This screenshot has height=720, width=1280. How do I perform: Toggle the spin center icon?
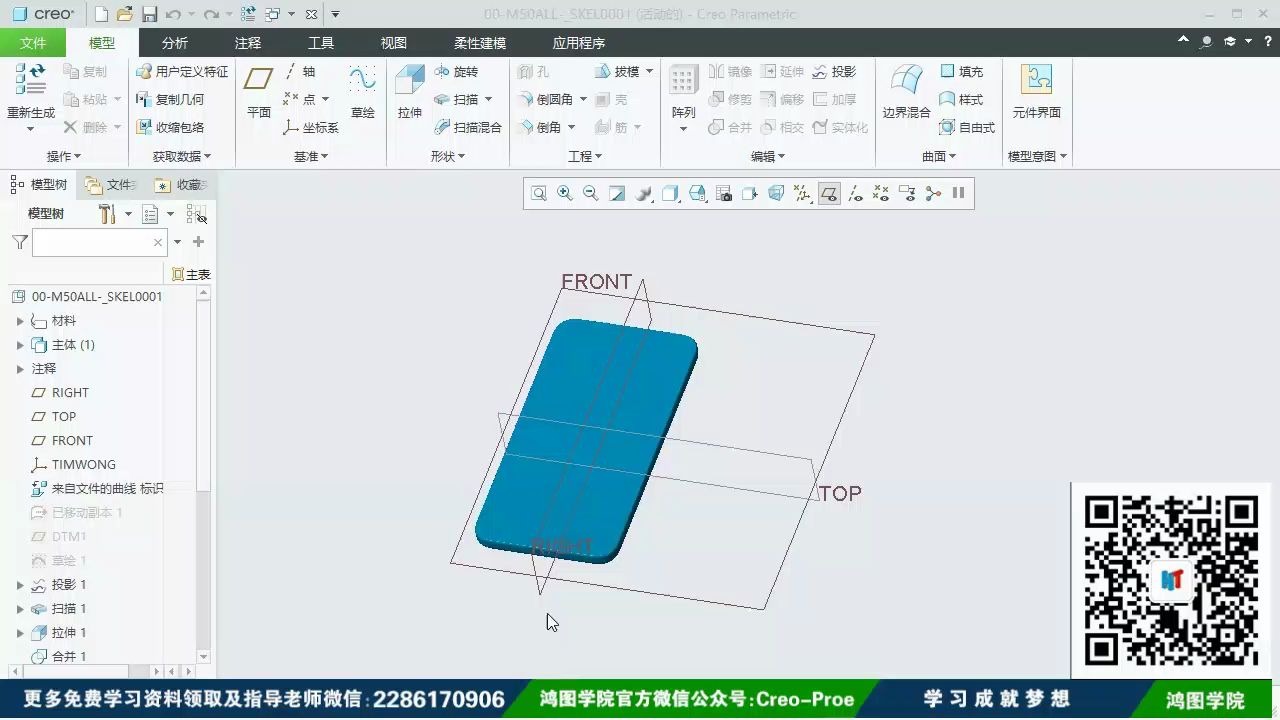click(x=933, y=193)
